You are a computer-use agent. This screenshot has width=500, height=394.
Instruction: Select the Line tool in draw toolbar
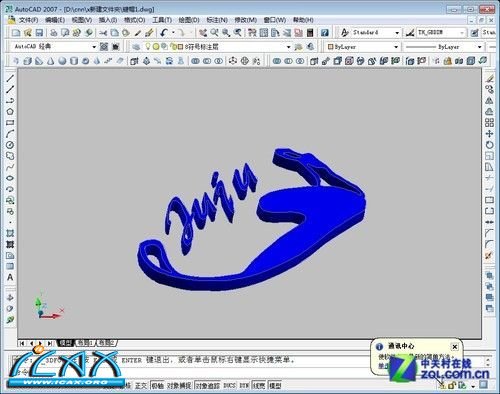pos(10,78)
